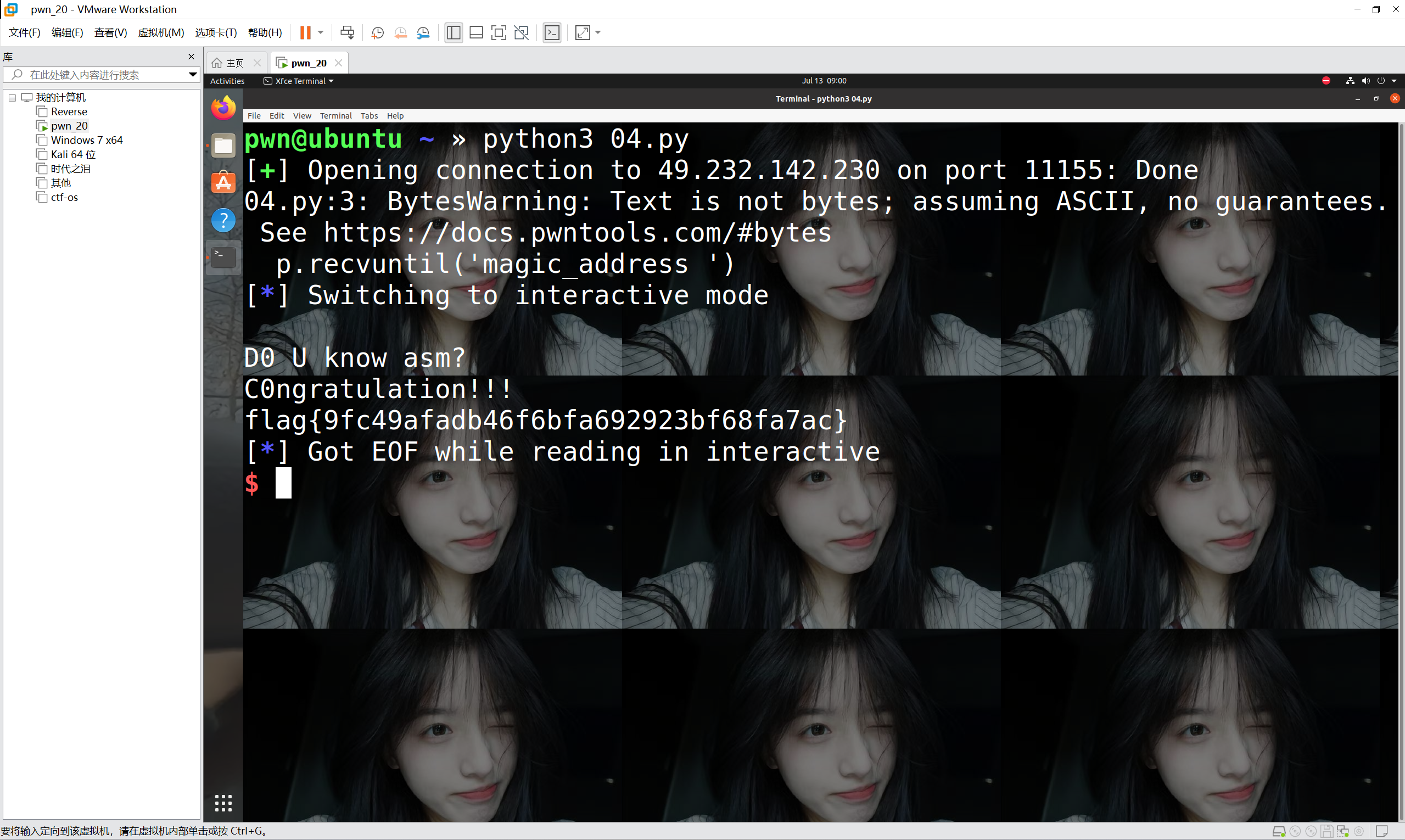Close the pwn_20 tab

[x=339, y=63]
